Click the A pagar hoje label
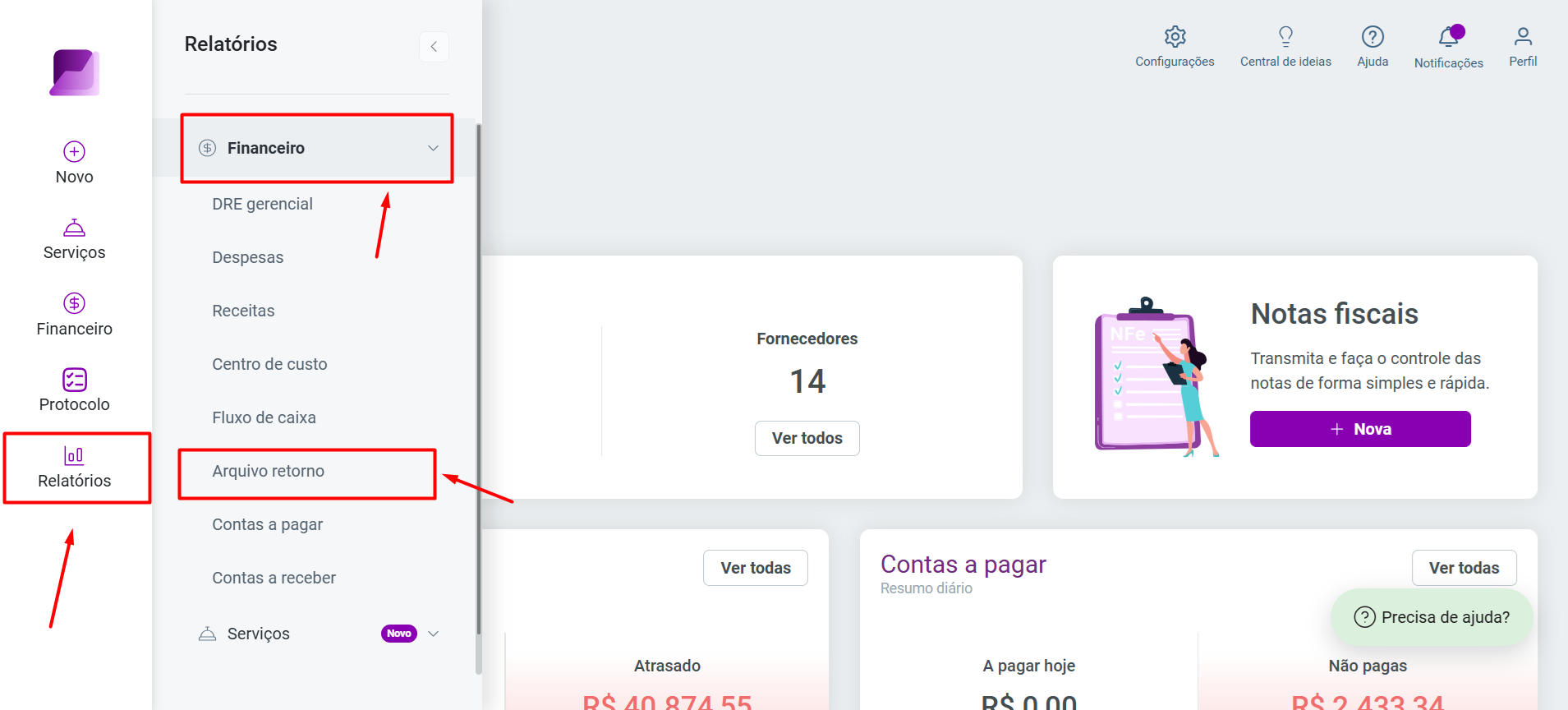The width and height of the screenshot is (1568, 710). (x=1028, y=666)
